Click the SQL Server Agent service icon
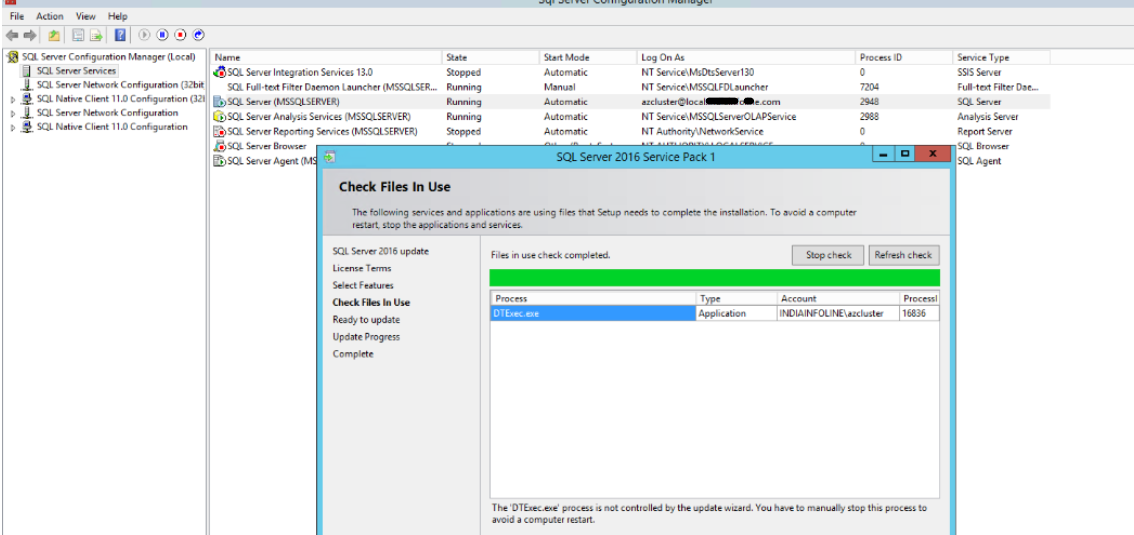Image resolution: width=1134 pixels, height=535 pixels. (220, 161)
